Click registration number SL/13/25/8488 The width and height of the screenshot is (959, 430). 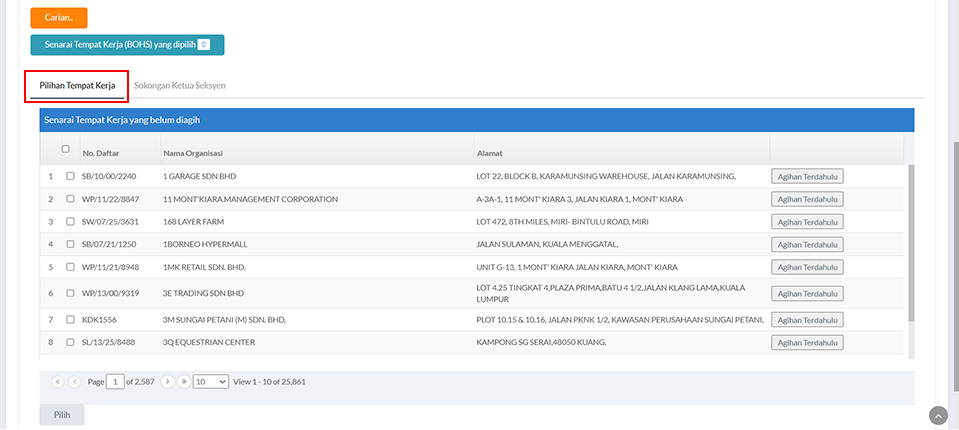pos(108,342)
